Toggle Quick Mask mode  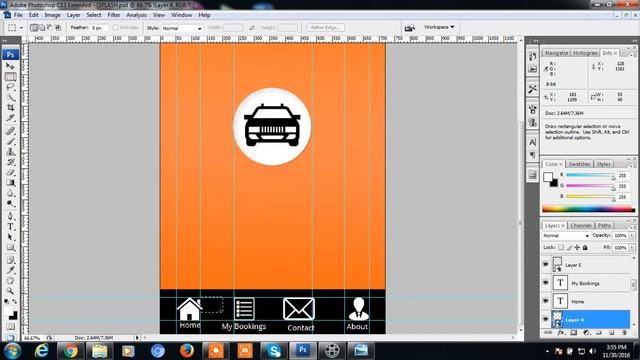click(10, 327)
